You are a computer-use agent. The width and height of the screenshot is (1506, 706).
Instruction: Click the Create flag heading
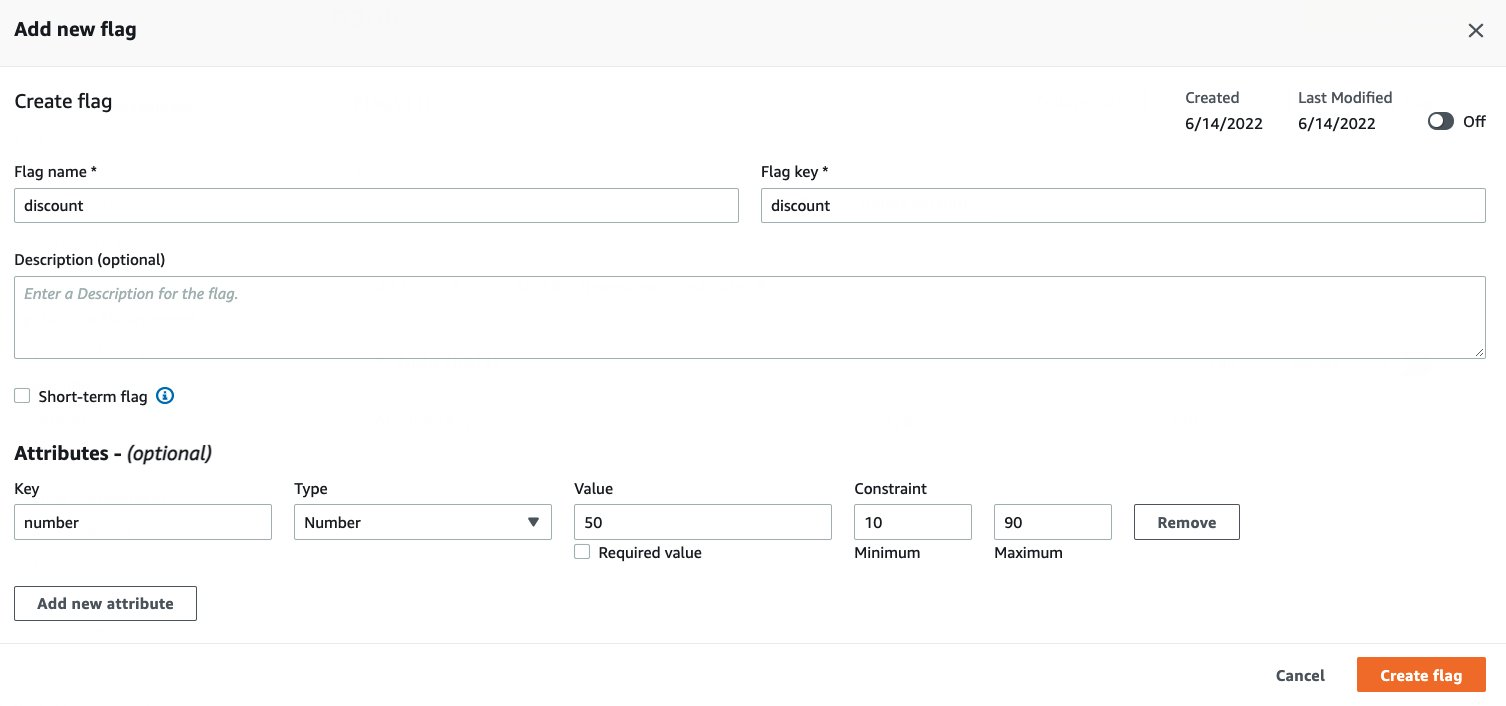63,101
